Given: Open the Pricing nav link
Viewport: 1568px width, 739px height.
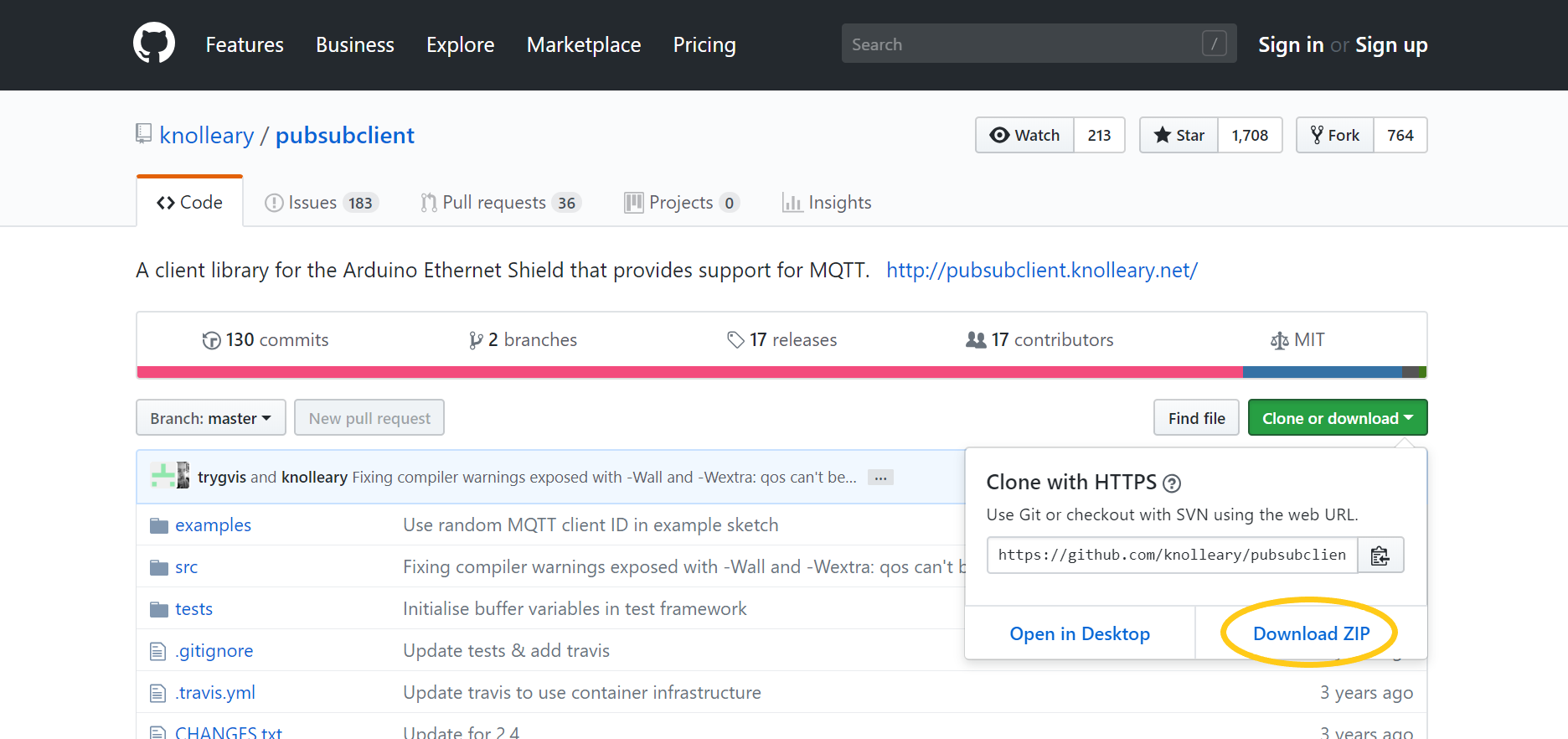Looking at the screenshot, I should [x=704, y=44].
